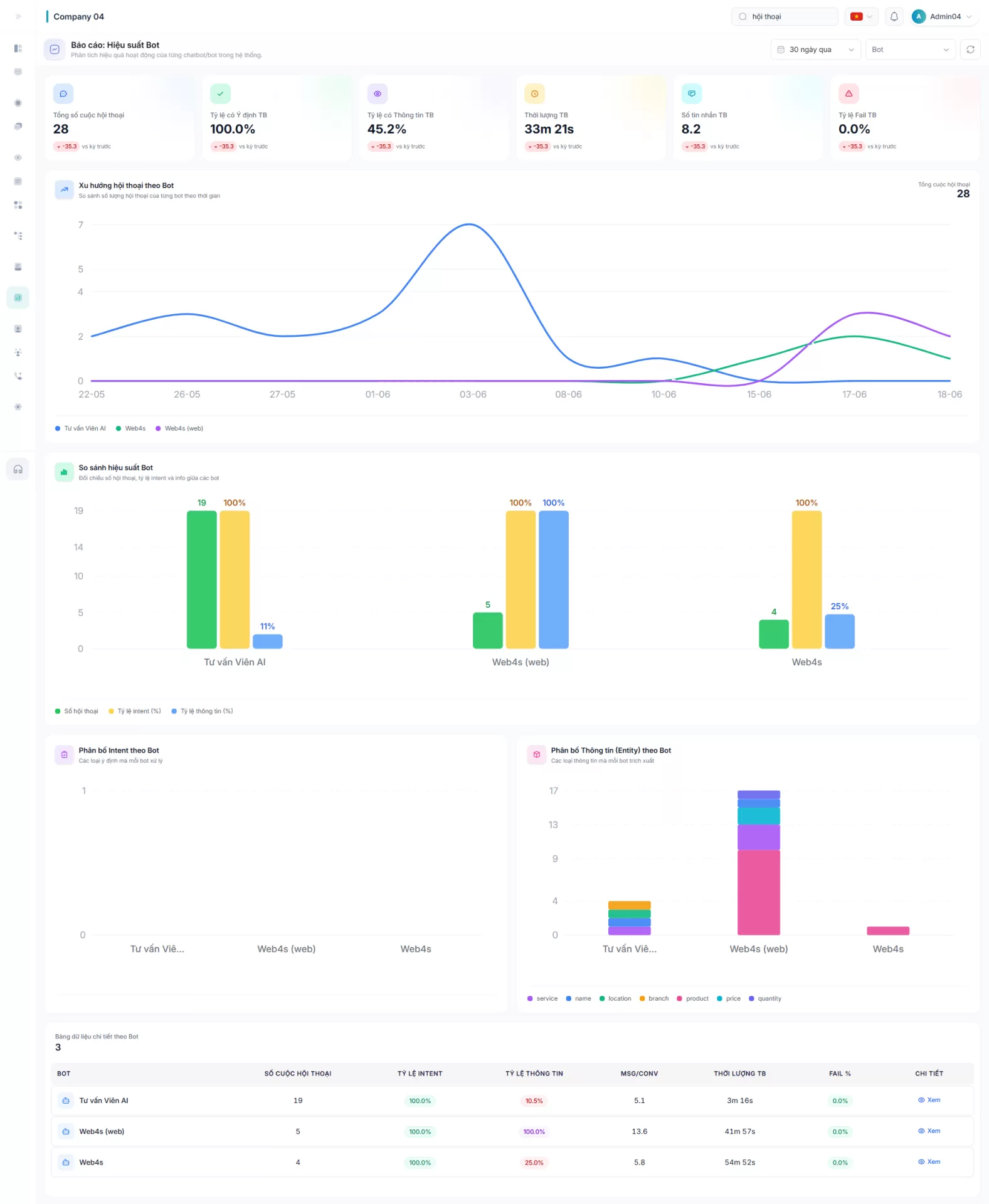This screenshot has height=1204, width=989.
Task: Click the refresh icon next to the Bot filter
Action: [970, 50]
